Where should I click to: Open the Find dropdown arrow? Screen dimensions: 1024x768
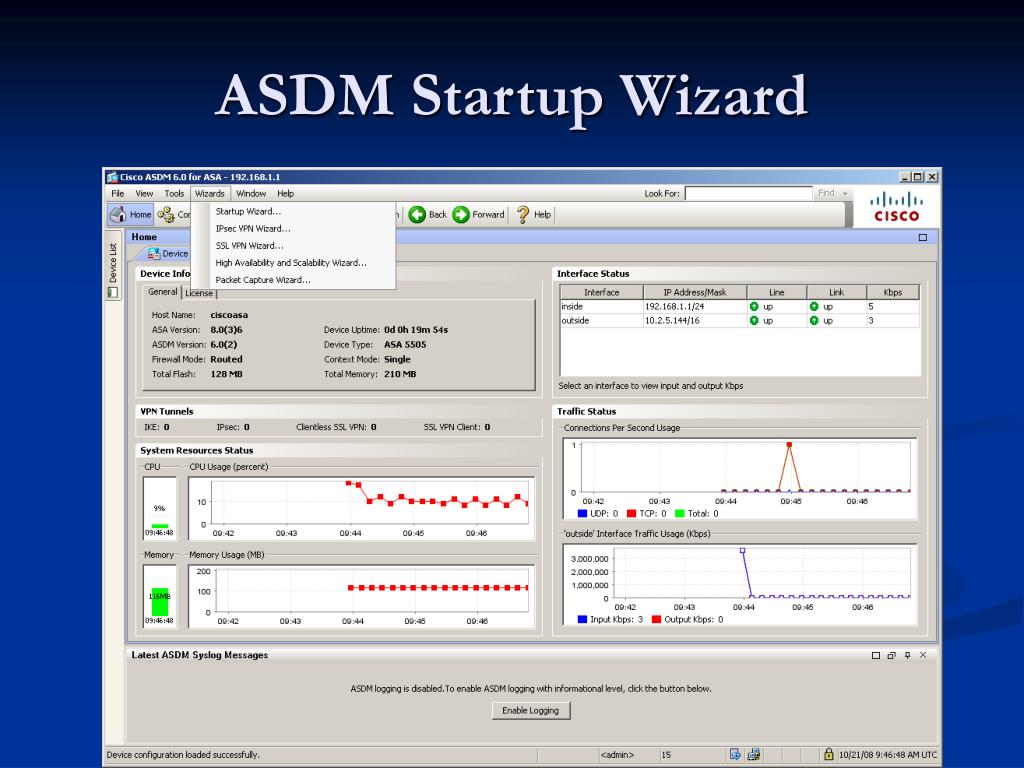tap(845, 194)
